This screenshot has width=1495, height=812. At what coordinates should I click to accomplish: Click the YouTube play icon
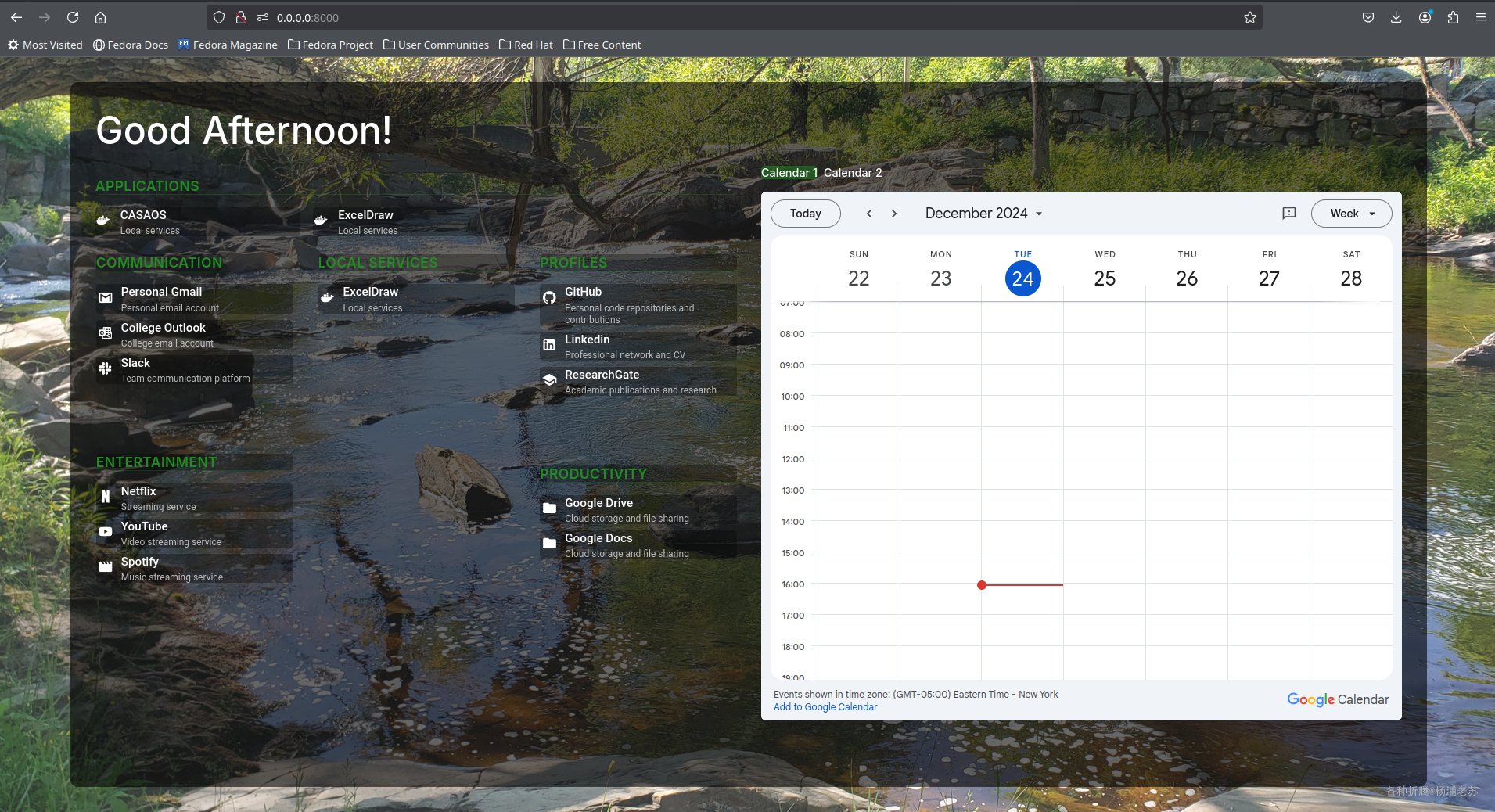106,532
